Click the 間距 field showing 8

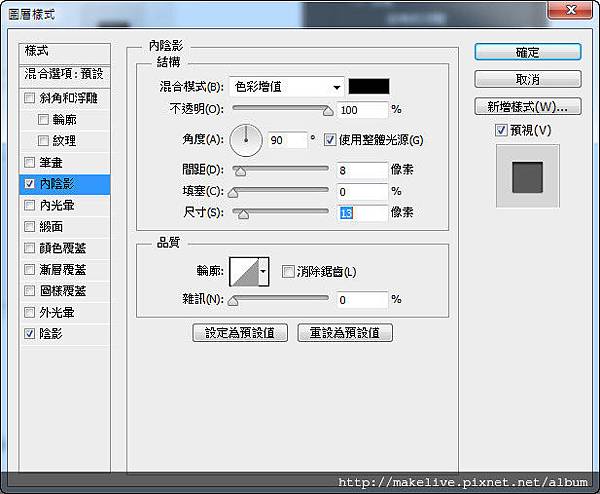pyautogui.click(x=362, y=170)
